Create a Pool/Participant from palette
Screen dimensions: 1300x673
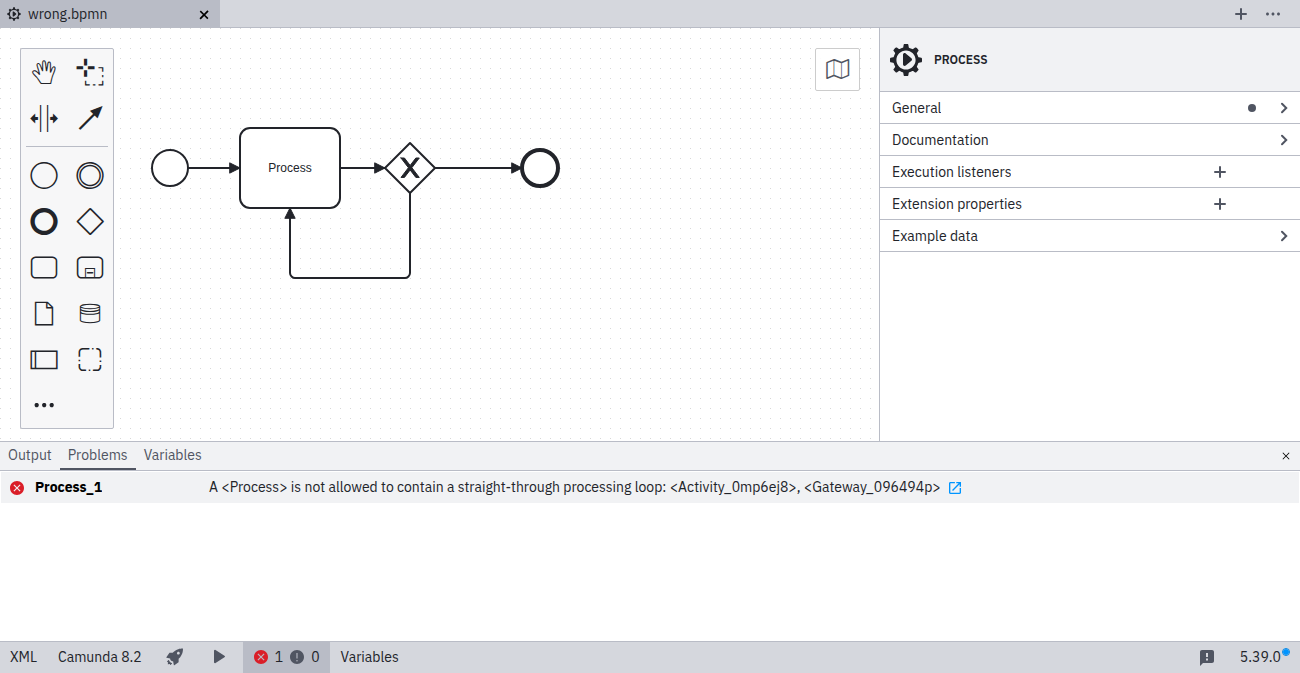pyautogui.click(x=44, y=359)
